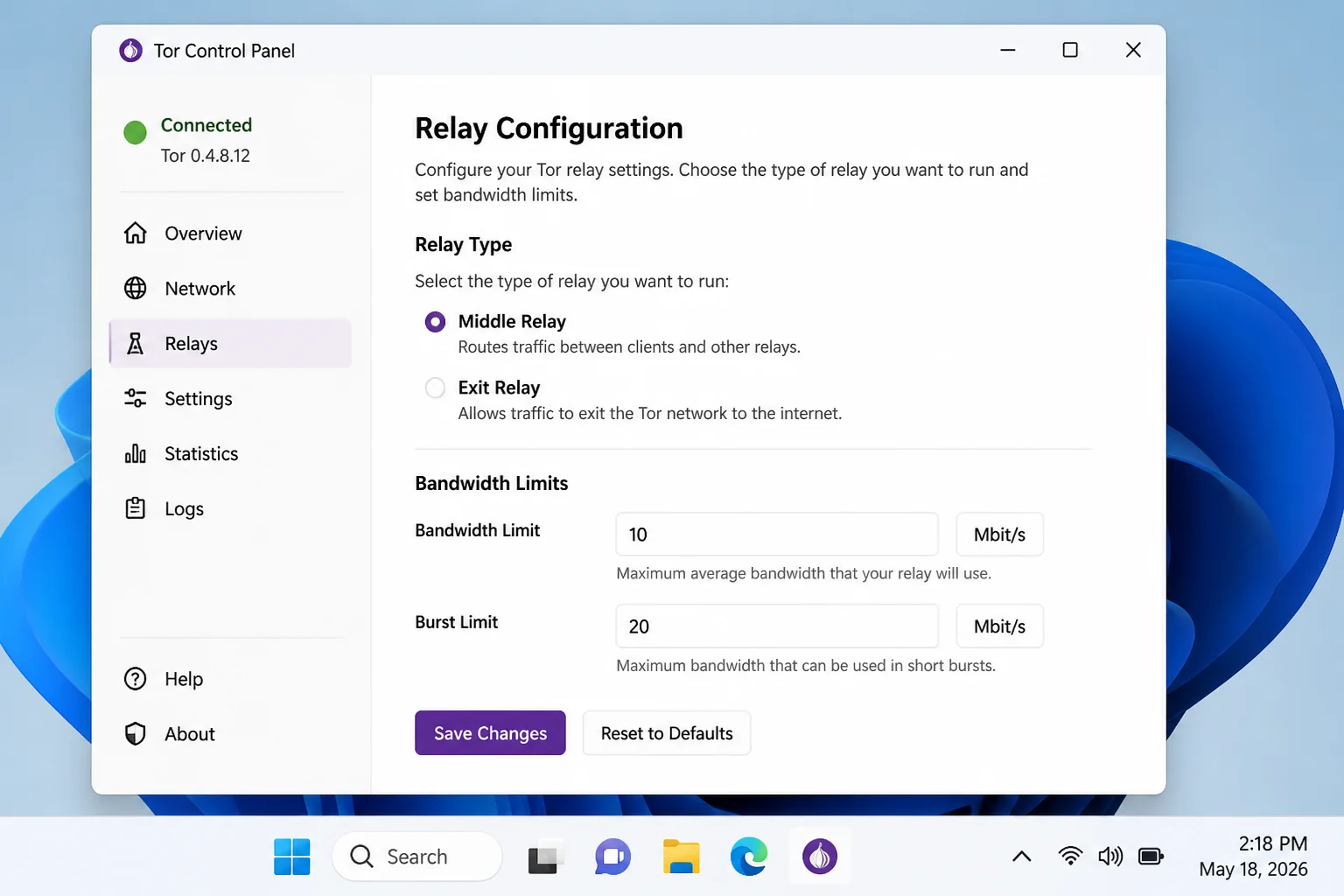This screenshot has height=896, width=1344.
Task: Click 'Maximum average bandwidth that your relay will use.'
Action: click(804, 573)
